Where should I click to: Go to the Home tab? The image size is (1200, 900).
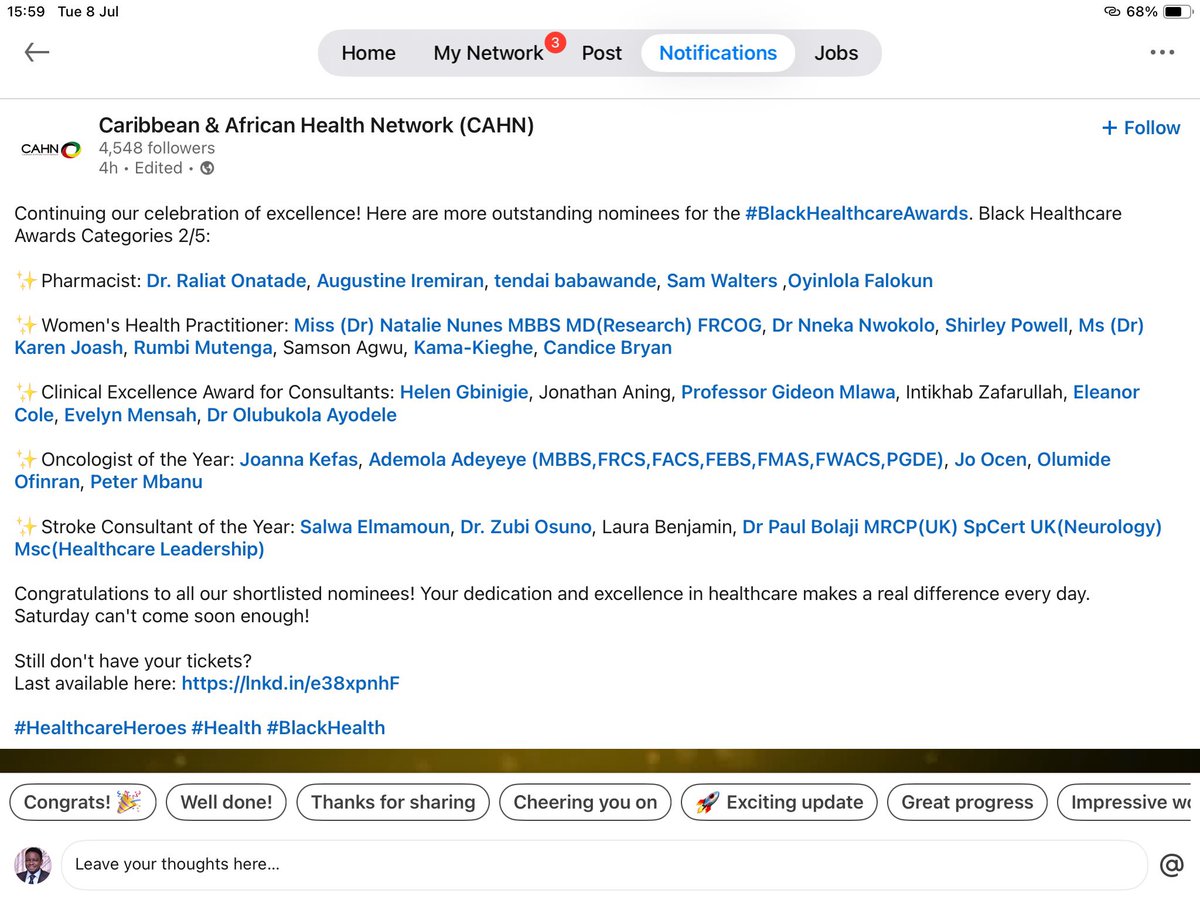(368, 53)
